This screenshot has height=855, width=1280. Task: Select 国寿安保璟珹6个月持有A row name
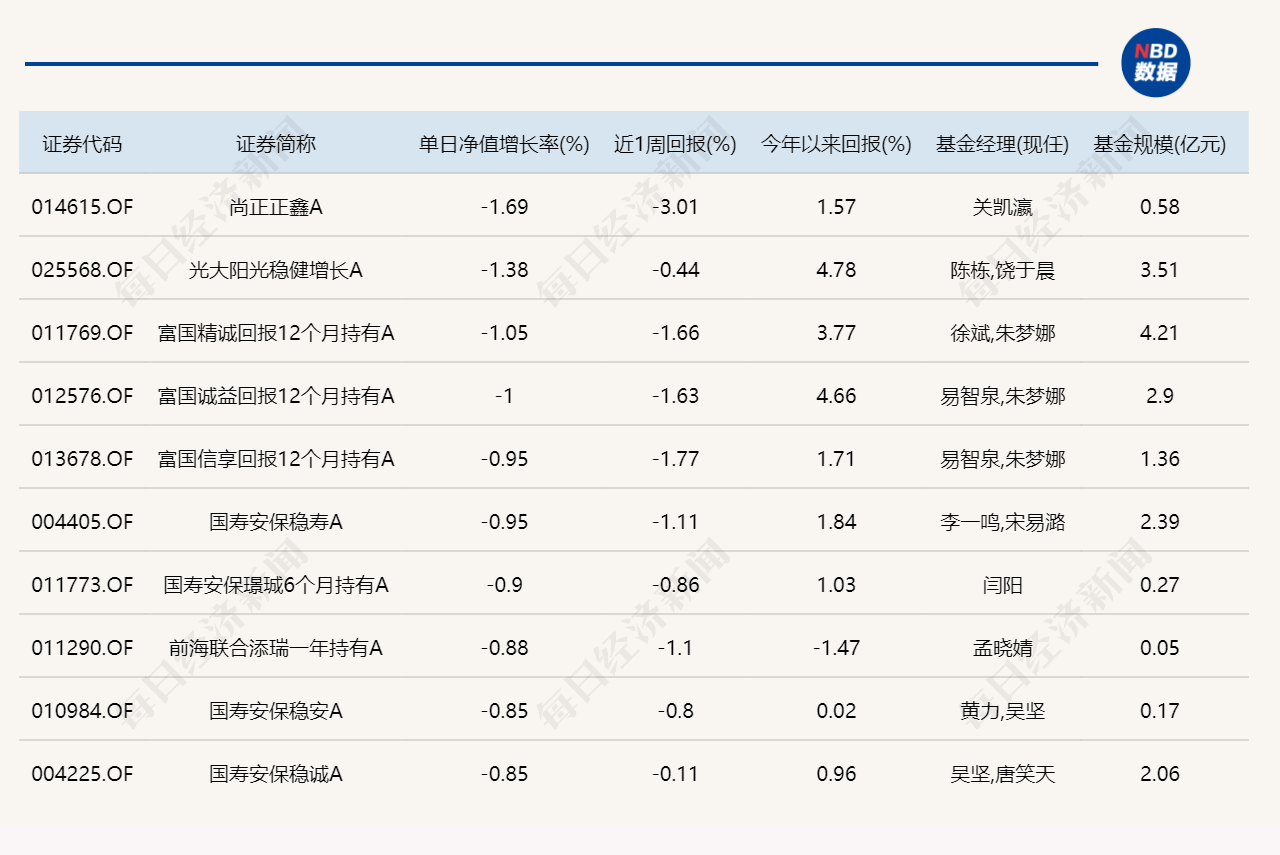pyautogui.click(x=276, y=585)
